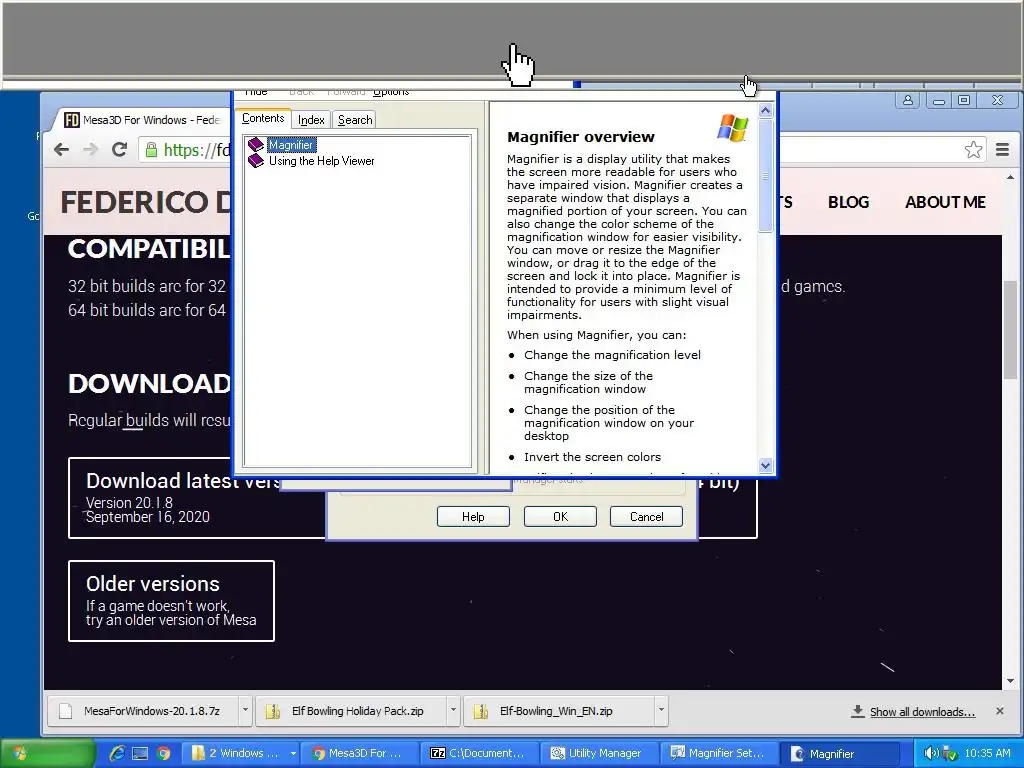Image resolution: width=1024 pixels, height=768 pixels.
Task: Launch Internet Explorer from Quick Launch
Action: pyautogui.click(x=117, y=753)
